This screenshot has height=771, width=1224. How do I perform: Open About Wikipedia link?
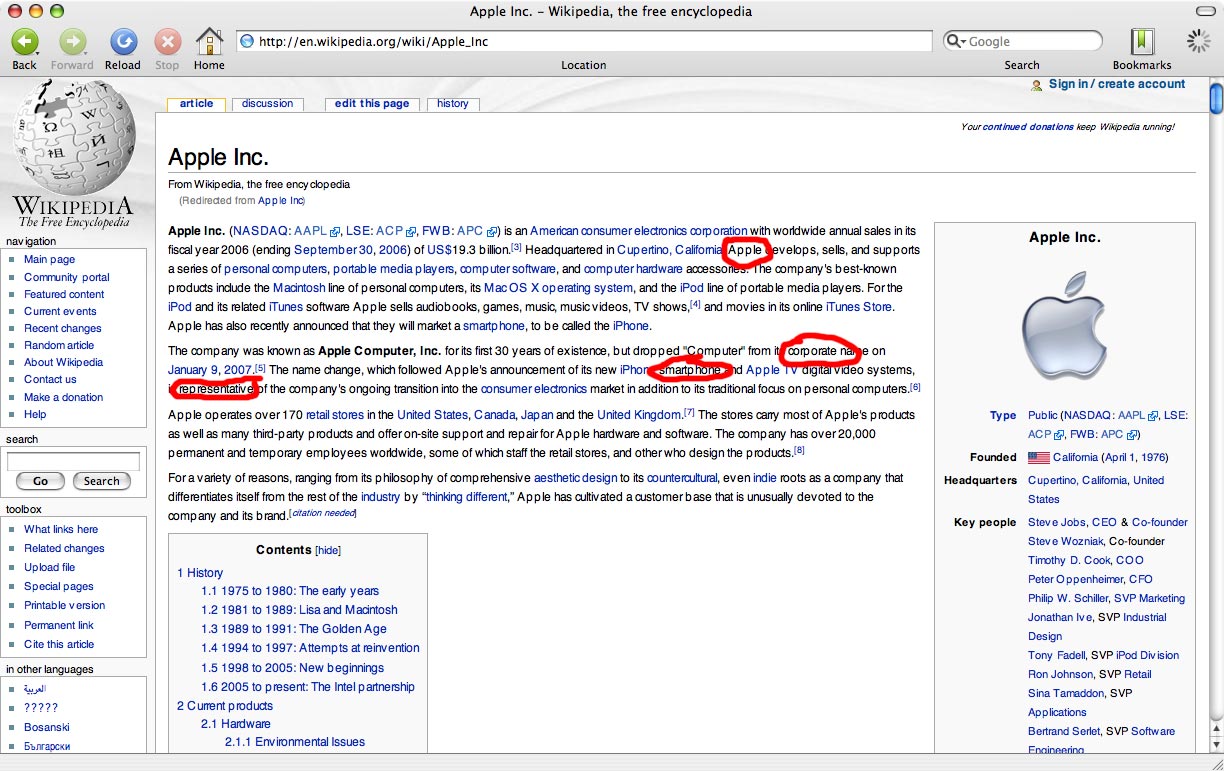[63, 362]
